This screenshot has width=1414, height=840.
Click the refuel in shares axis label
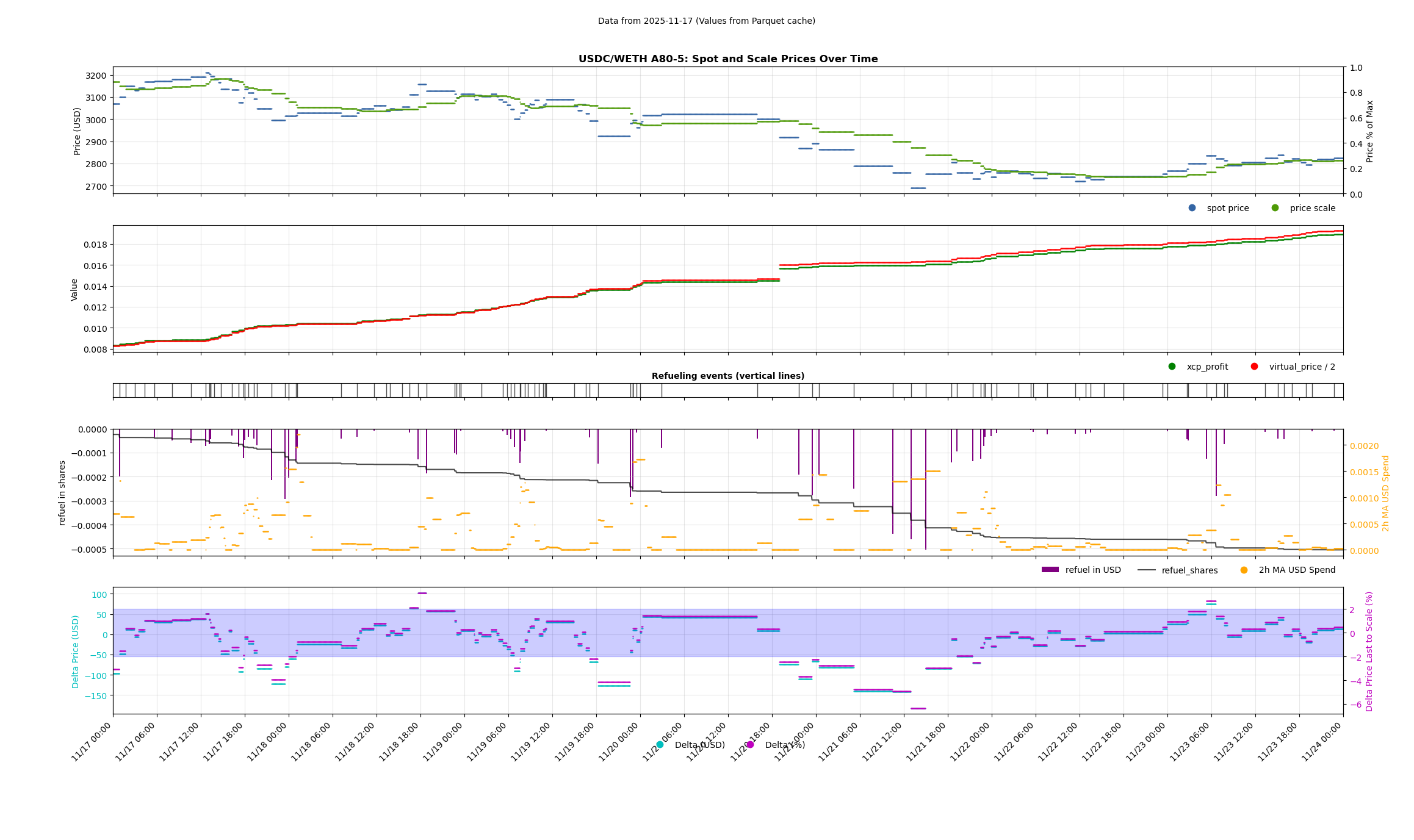click(x=62, y=492)
